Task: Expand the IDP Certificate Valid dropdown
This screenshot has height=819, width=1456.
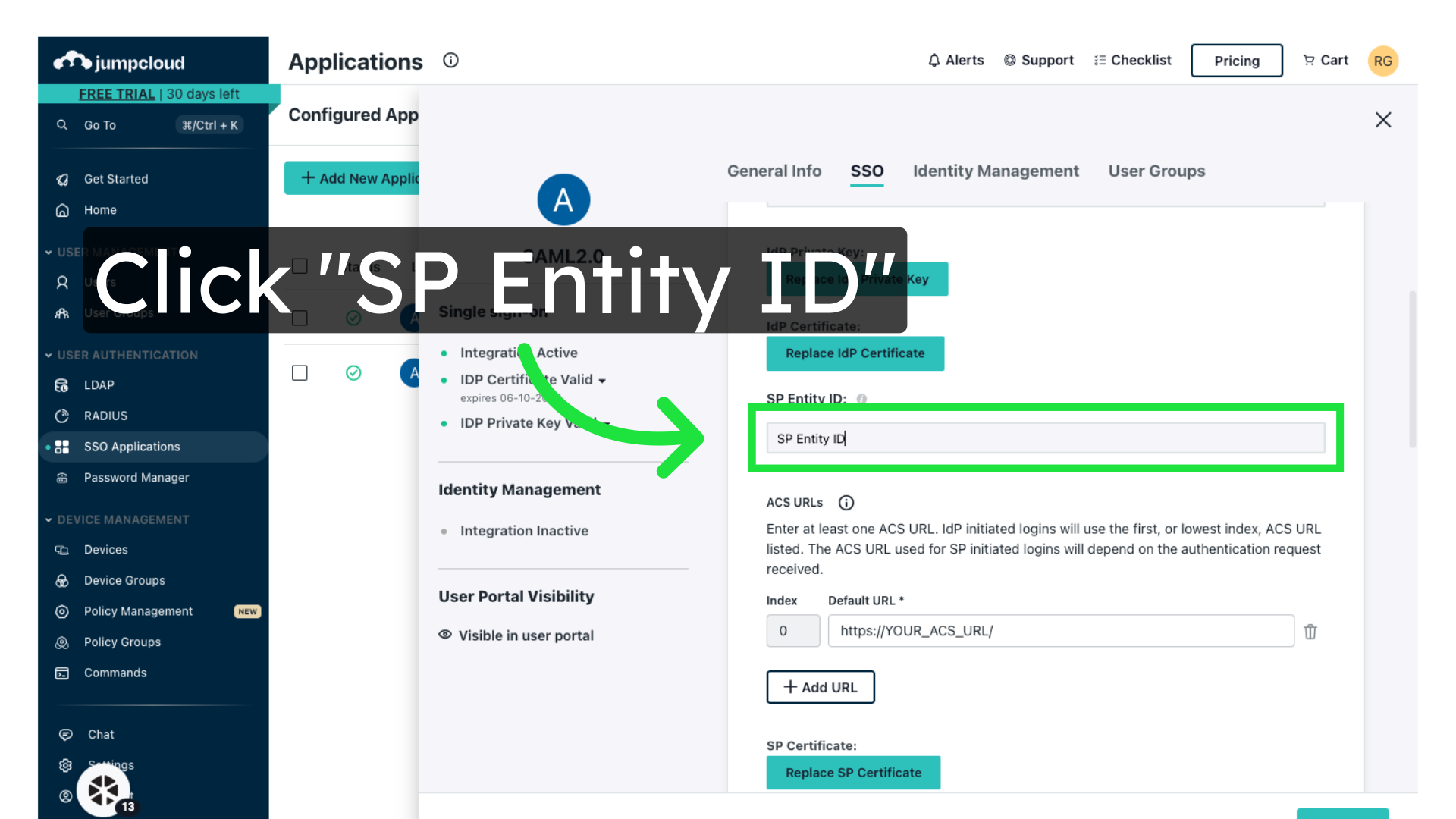Action: [602, 381]
